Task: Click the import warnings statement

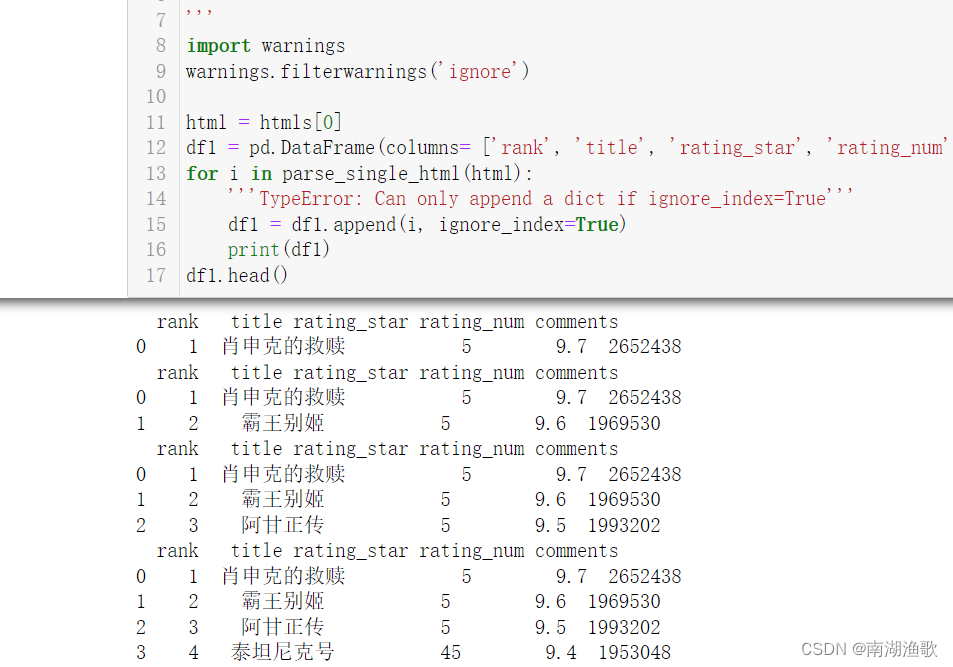Action: tap(265, 45)
